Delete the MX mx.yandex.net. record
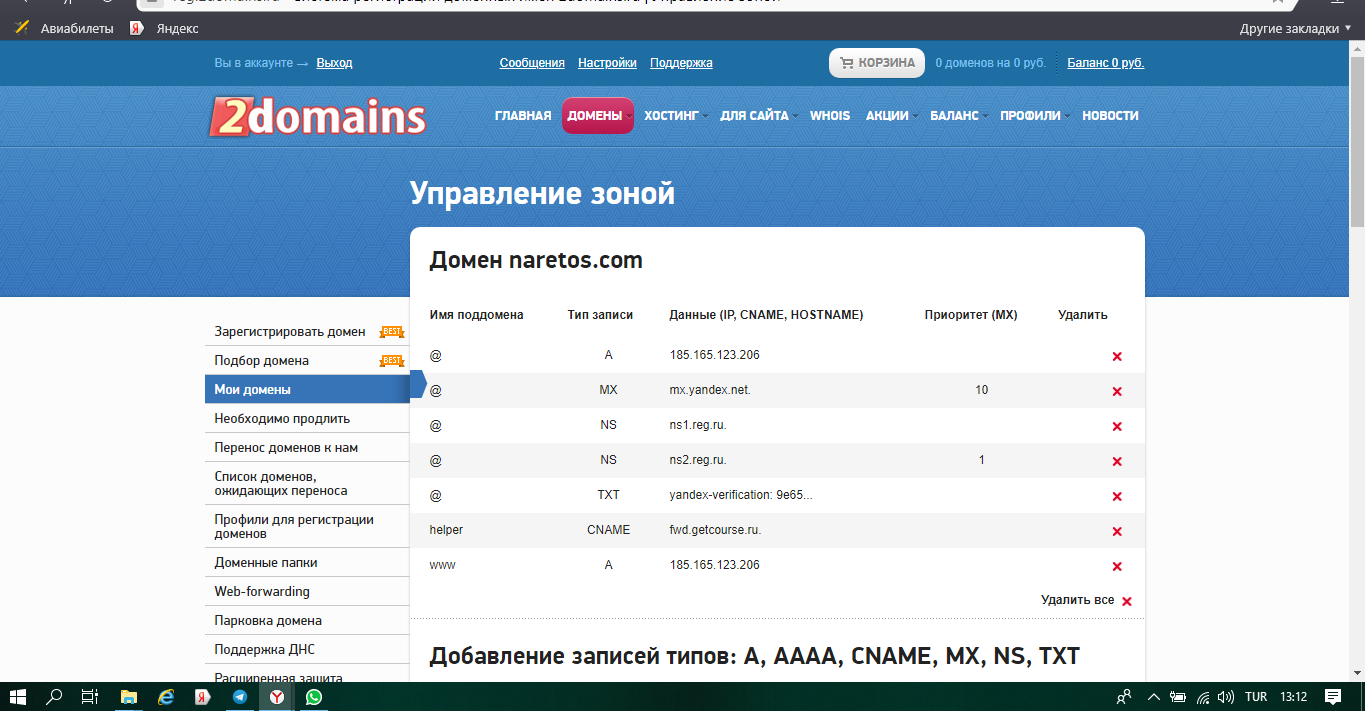Screen dimensions: 1365x711 click(1117, 392)
